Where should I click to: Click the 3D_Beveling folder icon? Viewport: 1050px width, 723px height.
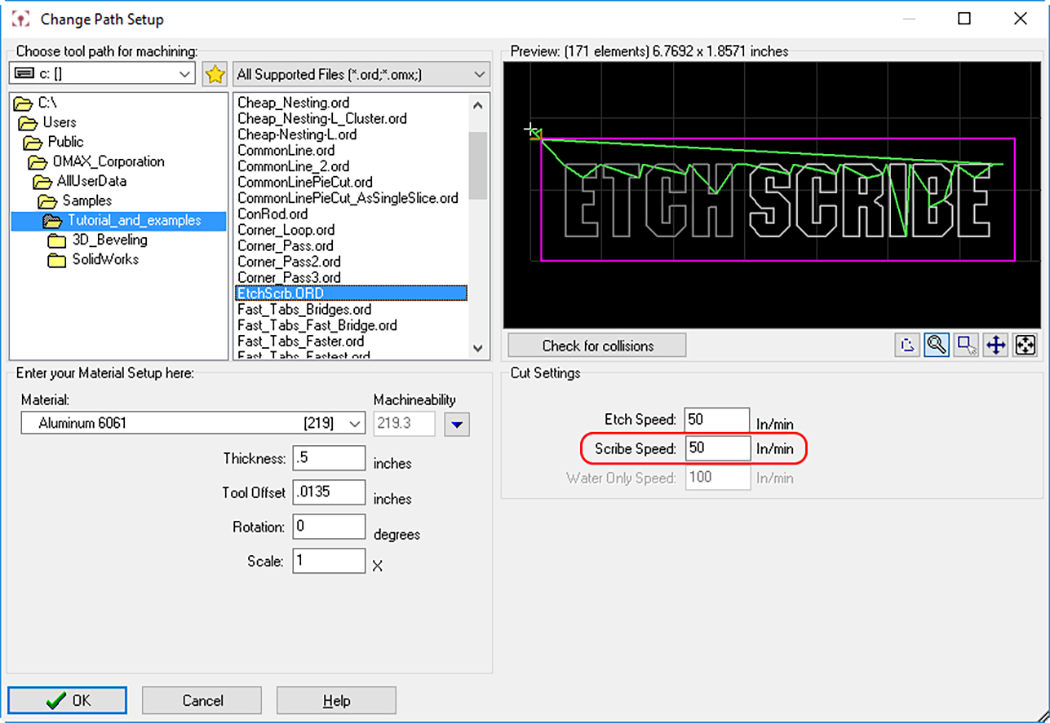click(56, 240)
